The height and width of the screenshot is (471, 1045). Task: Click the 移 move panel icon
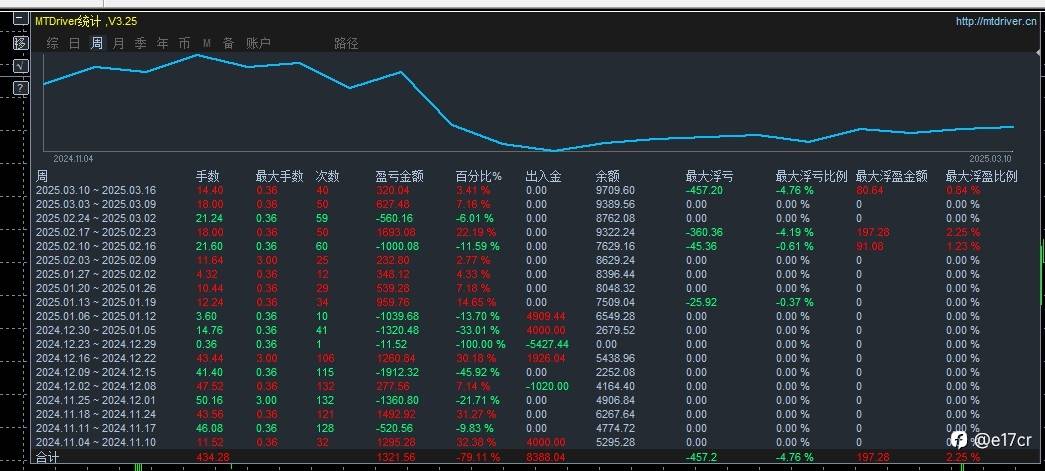point(21,43)
